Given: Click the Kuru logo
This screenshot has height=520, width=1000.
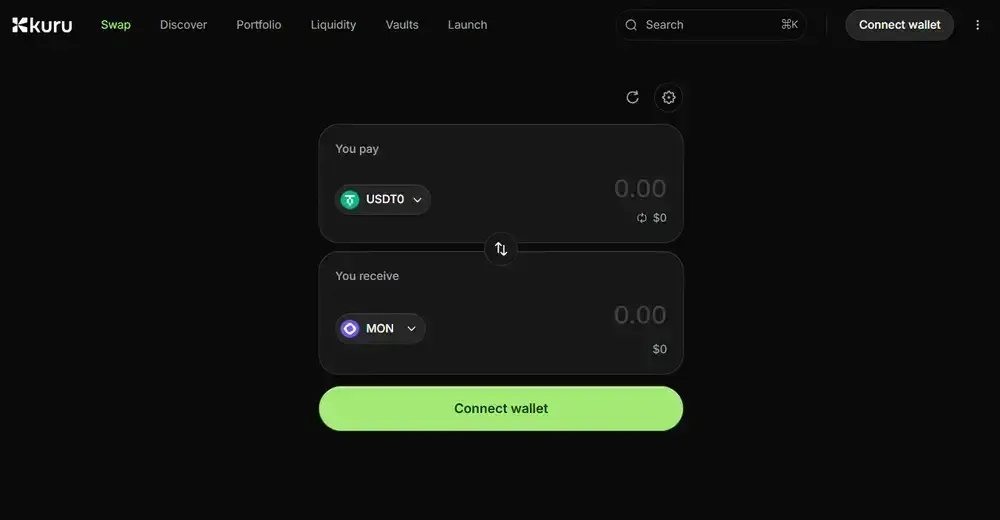Looking at the screenshot, I should (42, 25).
